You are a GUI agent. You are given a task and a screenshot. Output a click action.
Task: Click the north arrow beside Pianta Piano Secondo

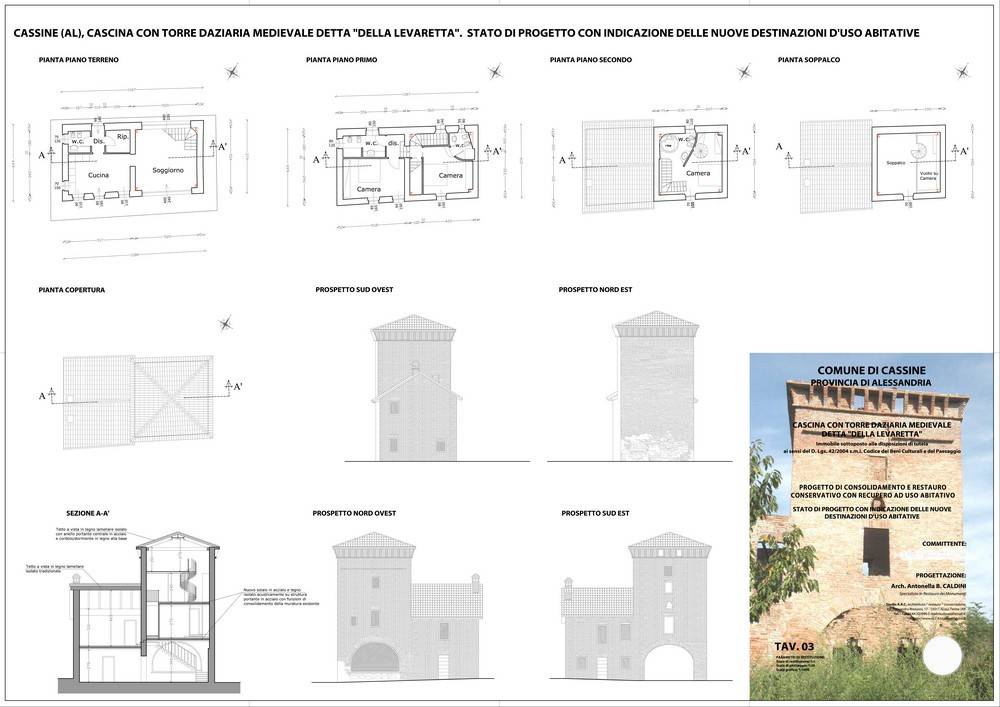click(744, 71)
